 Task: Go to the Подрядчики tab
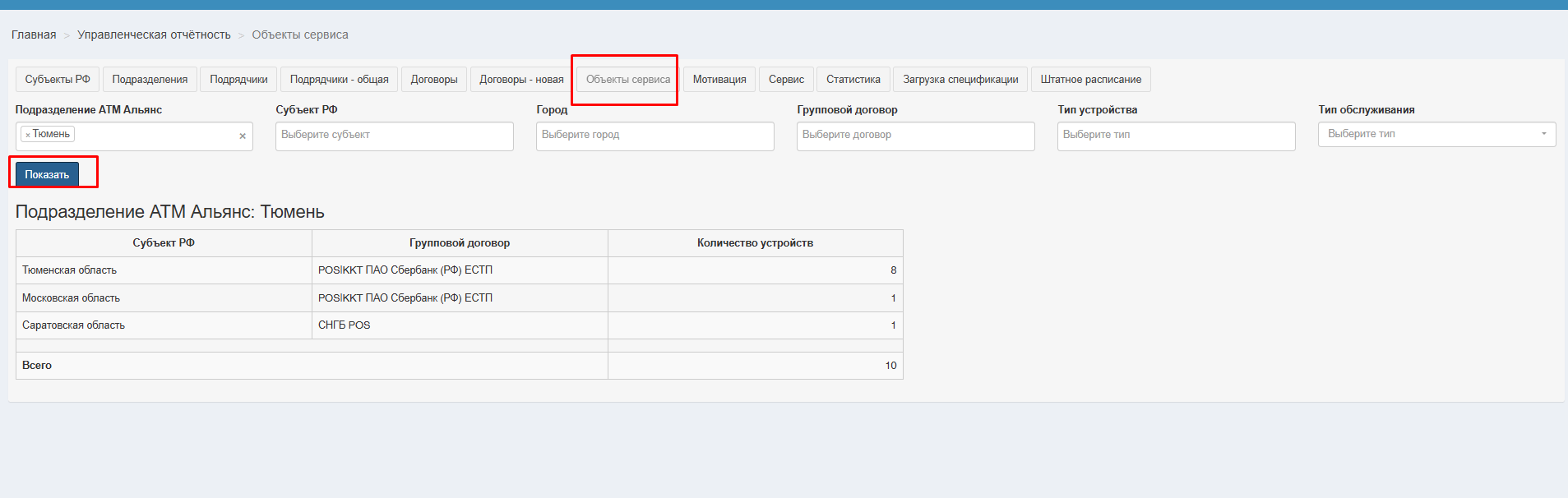point(238,80)
